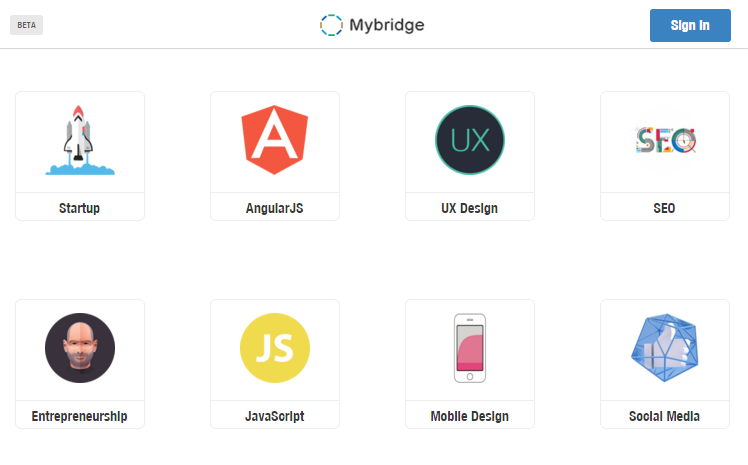748x465 pixels.
Task: Select the UX Design circle icon
Action: tap(469, 140)
